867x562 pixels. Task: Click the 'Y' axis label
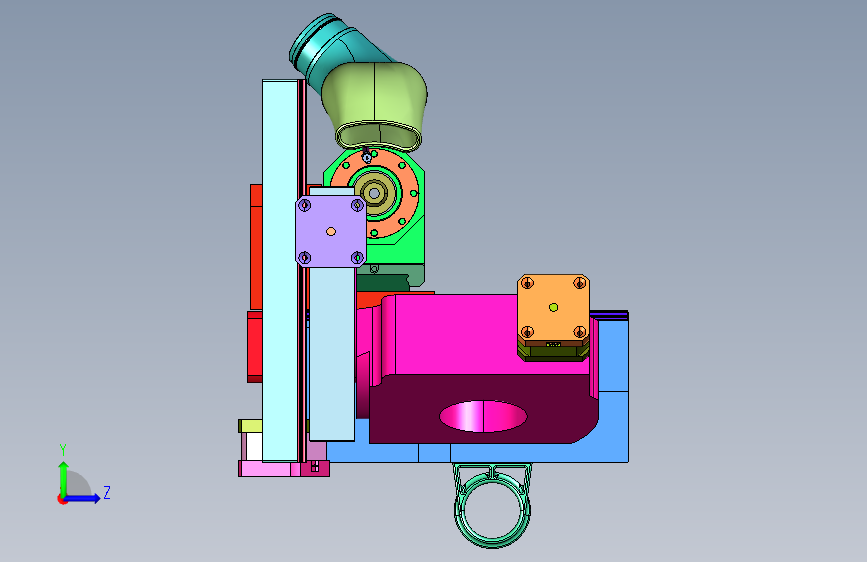[63, 450]
